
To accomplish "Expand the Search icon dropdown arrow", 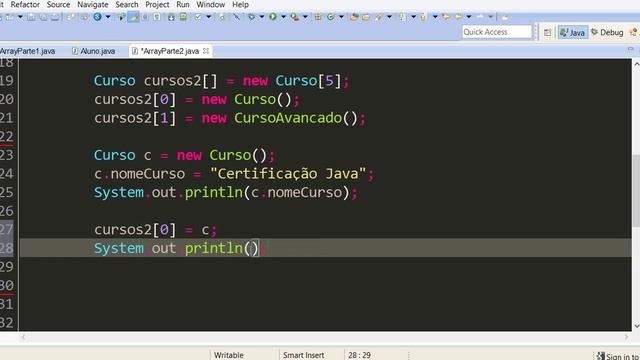I will 389,17.
